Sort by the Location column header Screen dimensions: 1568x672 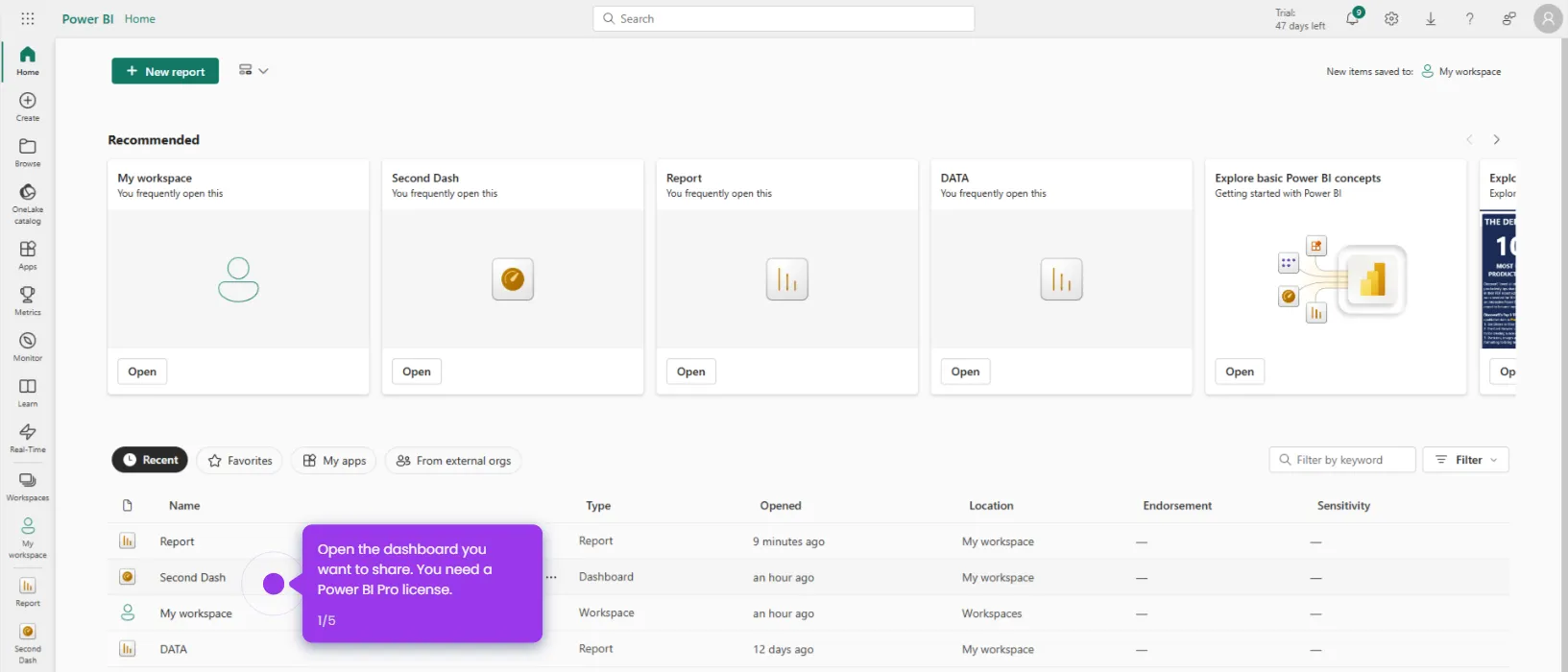coord(991,505)
